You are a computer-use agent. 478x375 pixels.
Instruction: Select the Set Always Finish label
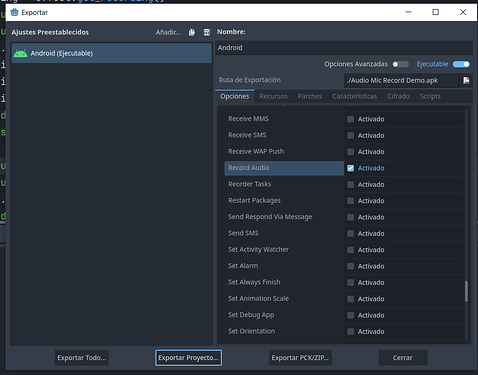click(x=254, y=282)
